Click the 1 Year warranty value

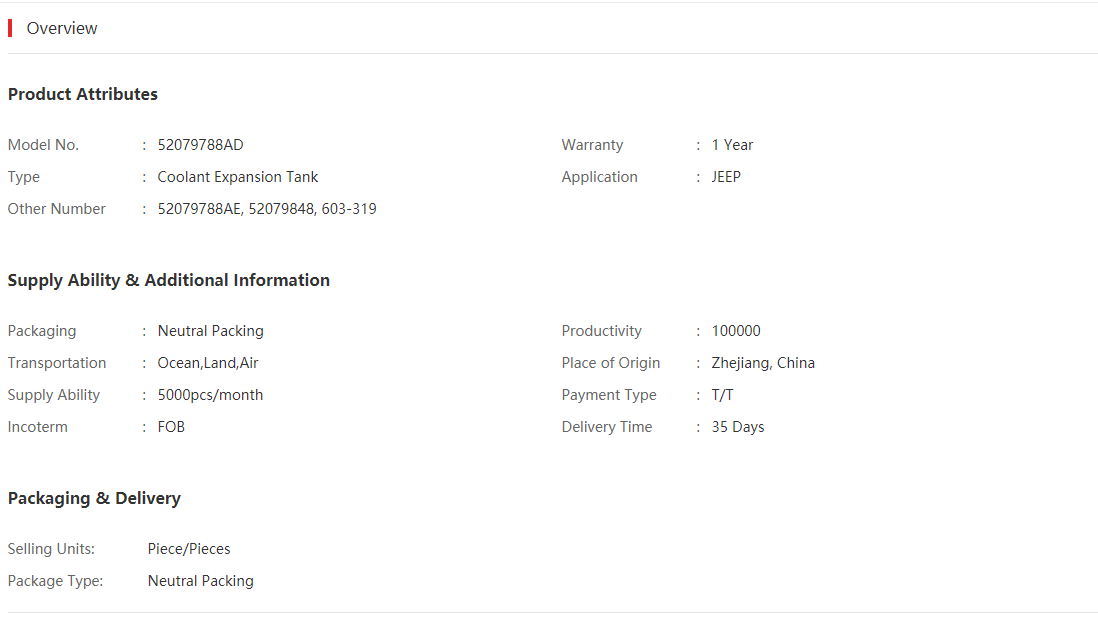(x=732, y=145)
